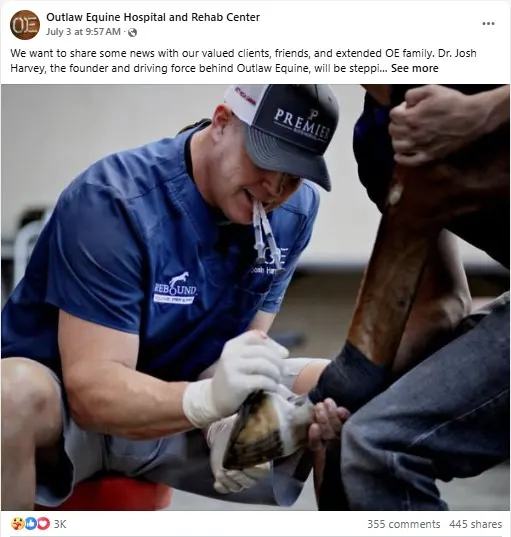
Task: Click the syringes held in the vet's mouth
Action: [266, 234]
